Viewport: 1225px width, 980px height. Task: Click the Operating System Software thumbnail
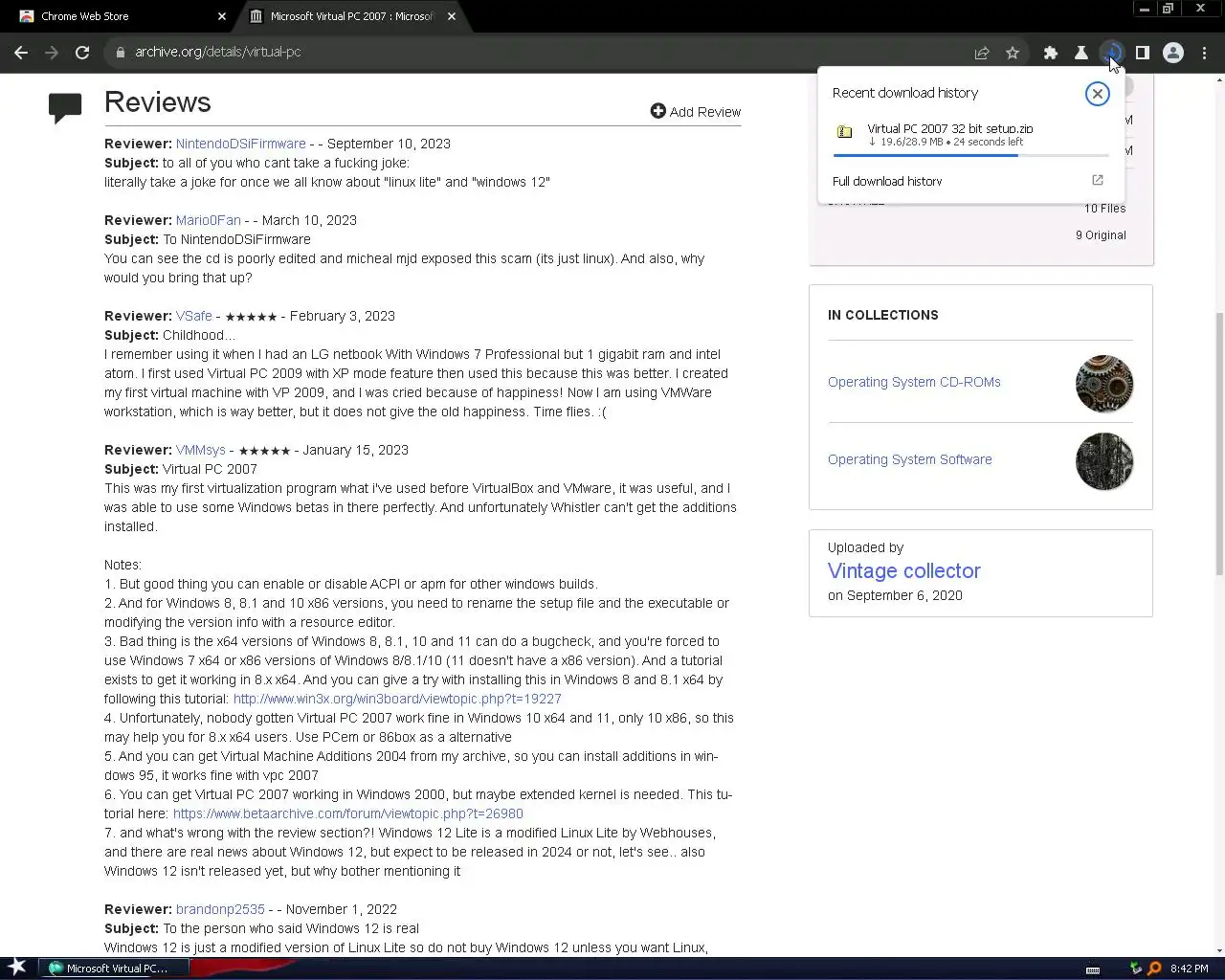(x=1104, y=461)
